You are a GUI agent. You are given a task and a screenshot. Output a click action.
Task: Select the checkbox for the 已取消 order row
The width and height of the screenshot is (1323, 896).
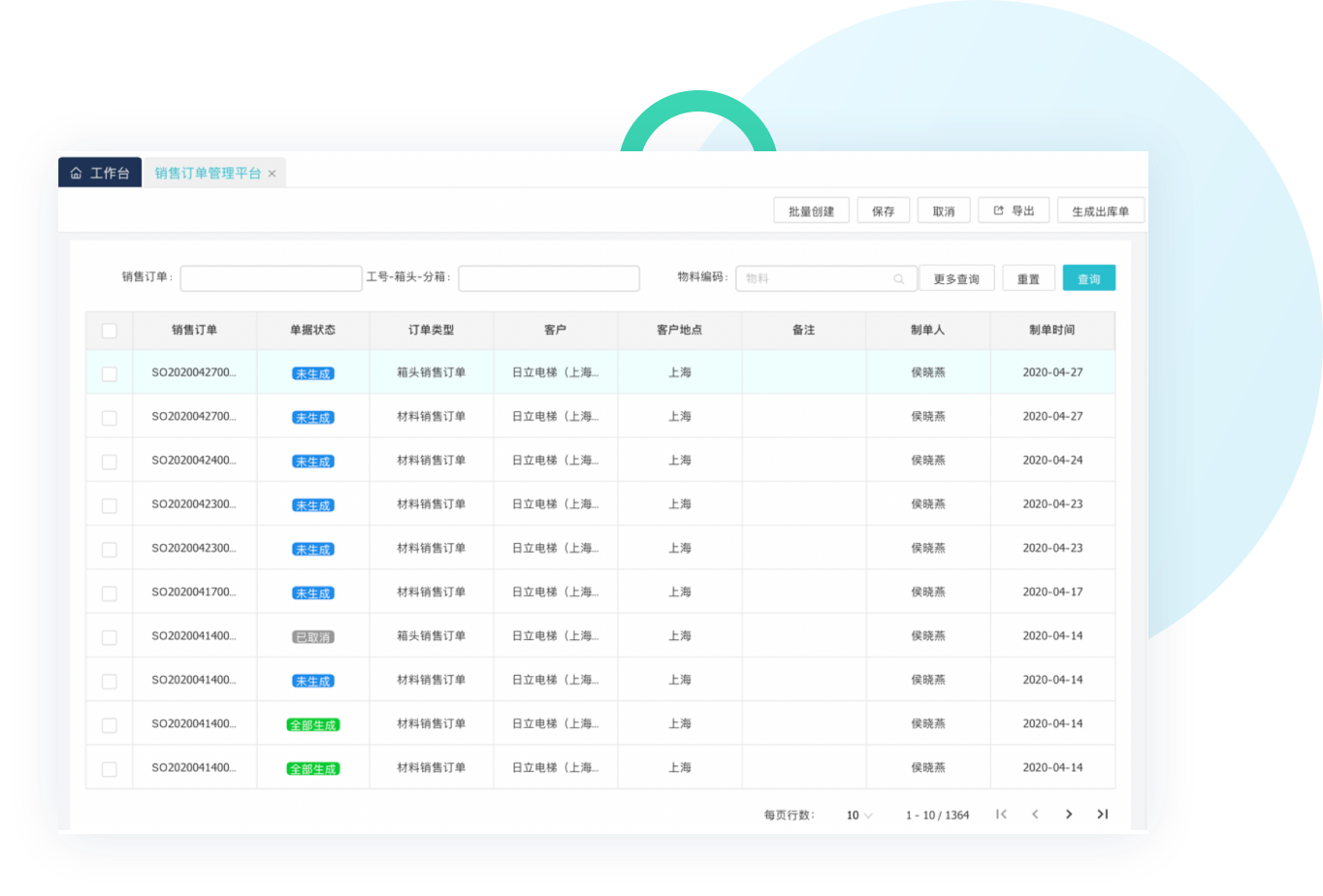point(109,637)
